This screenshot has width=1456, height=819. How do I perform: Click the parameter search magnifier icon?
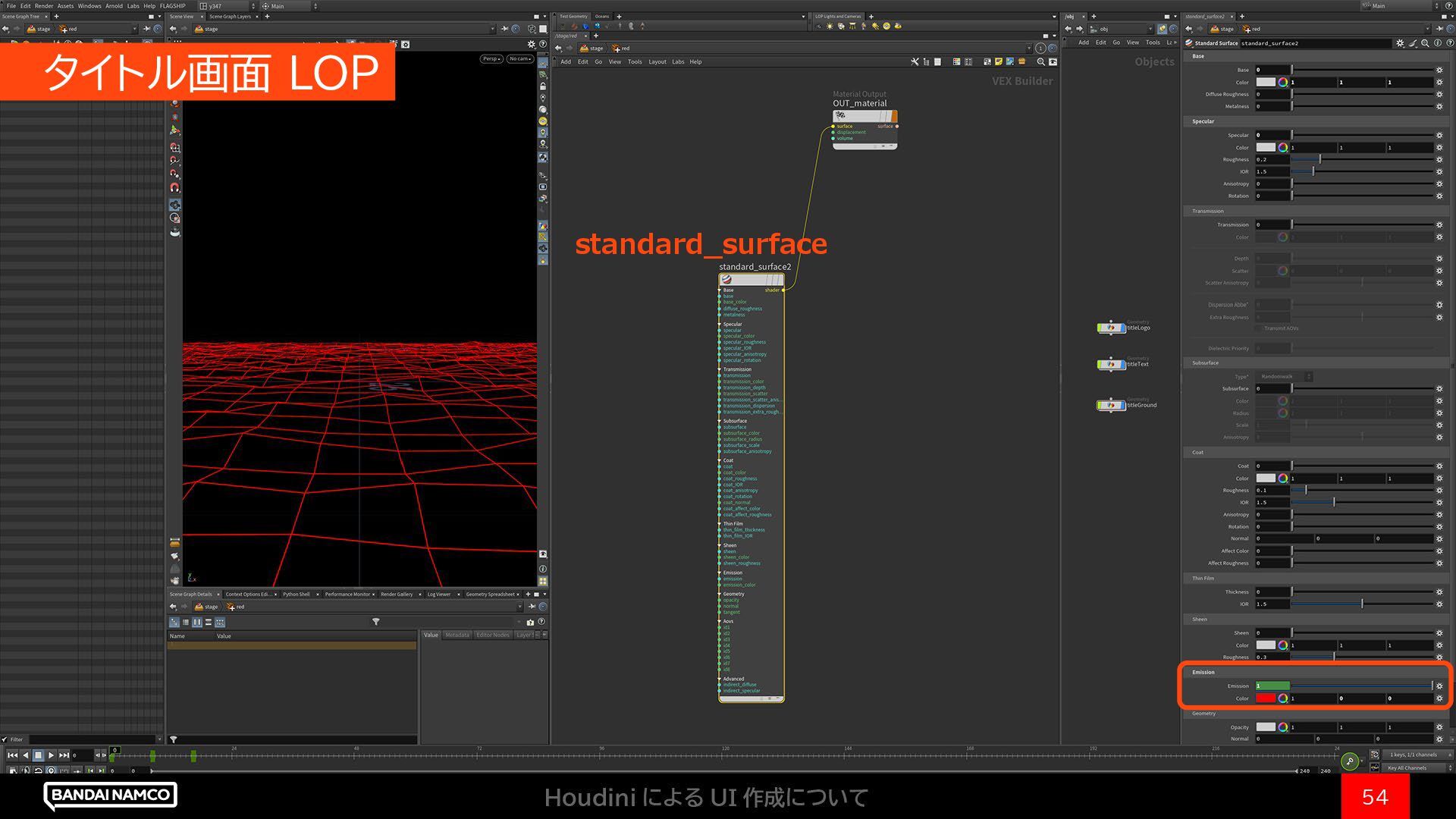coord(1426,43)
